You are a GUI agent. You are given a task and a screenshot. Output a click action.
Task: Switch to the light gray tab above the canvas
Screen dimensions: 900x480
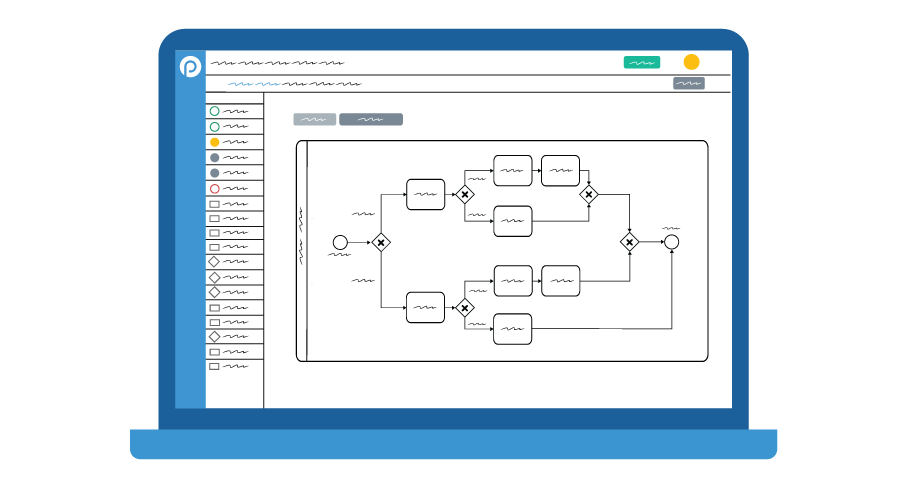(315, 119)
